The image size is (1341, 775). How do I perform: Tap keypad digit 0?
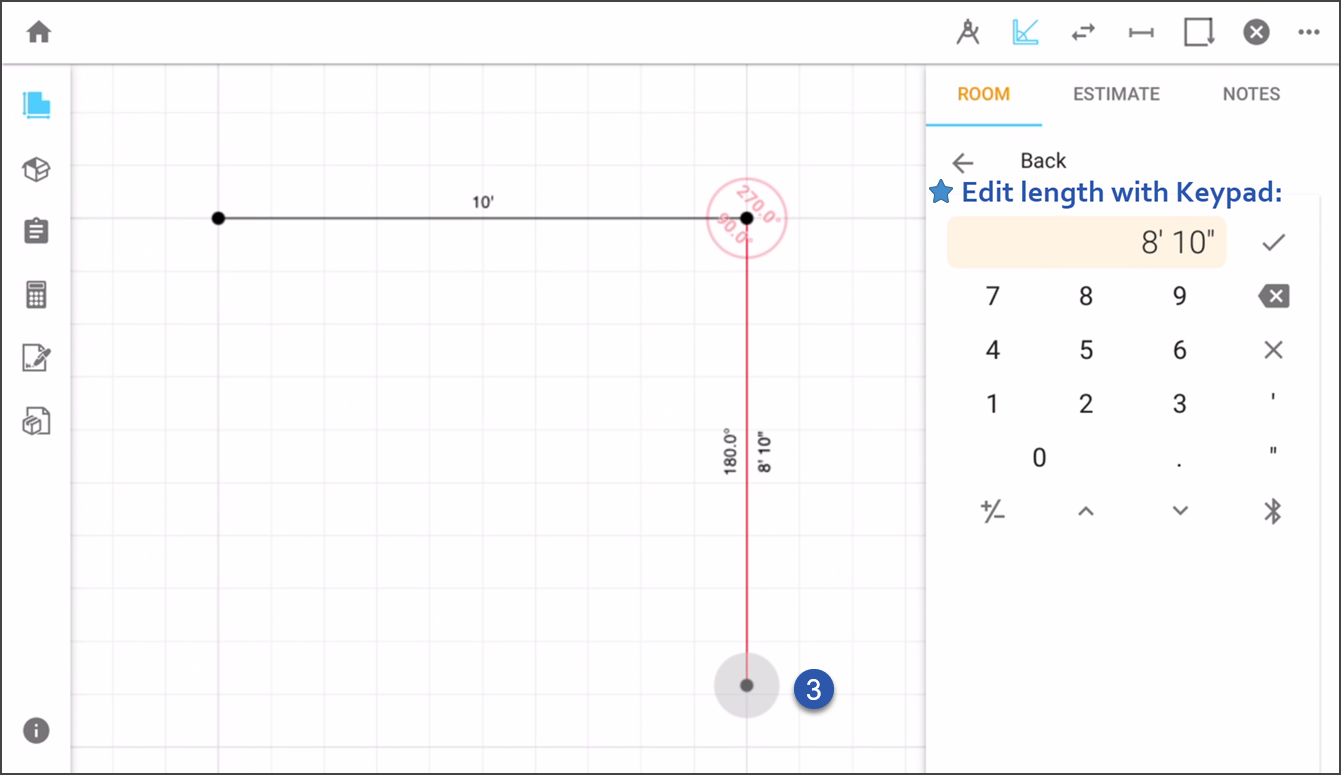click(1039, 458)
